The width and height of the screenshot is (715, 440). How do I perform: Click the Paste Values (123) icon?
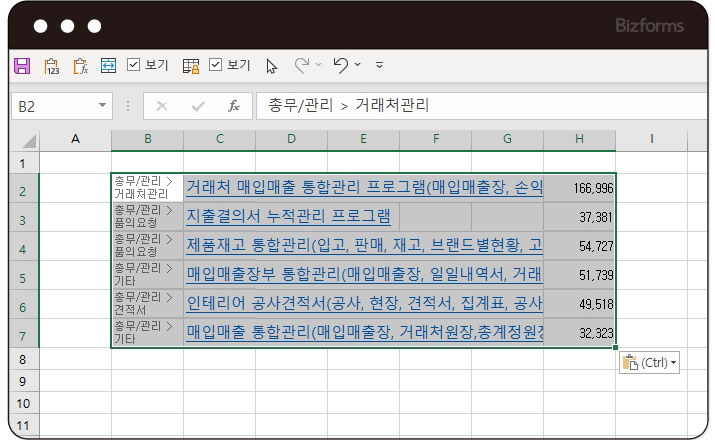tap(52, 66)
